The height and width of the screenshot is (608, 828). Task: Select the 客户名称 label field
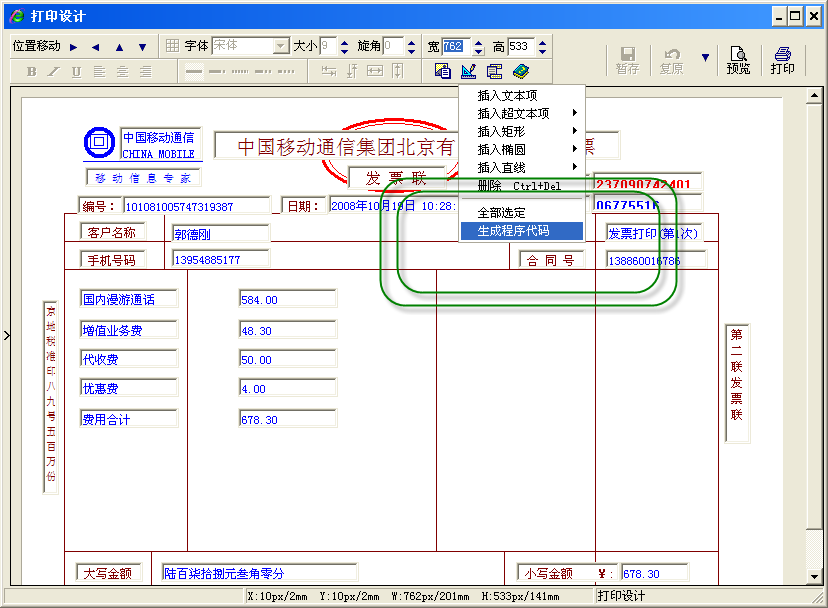tap(112, 232)
